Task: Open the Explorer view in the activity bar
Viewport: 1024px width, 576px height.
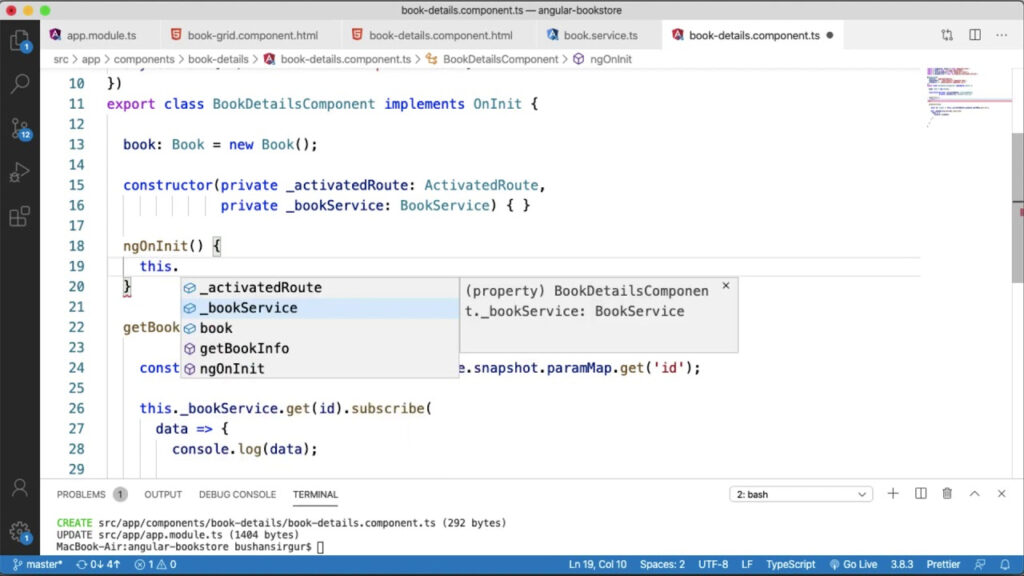Action: coord(20,40)
